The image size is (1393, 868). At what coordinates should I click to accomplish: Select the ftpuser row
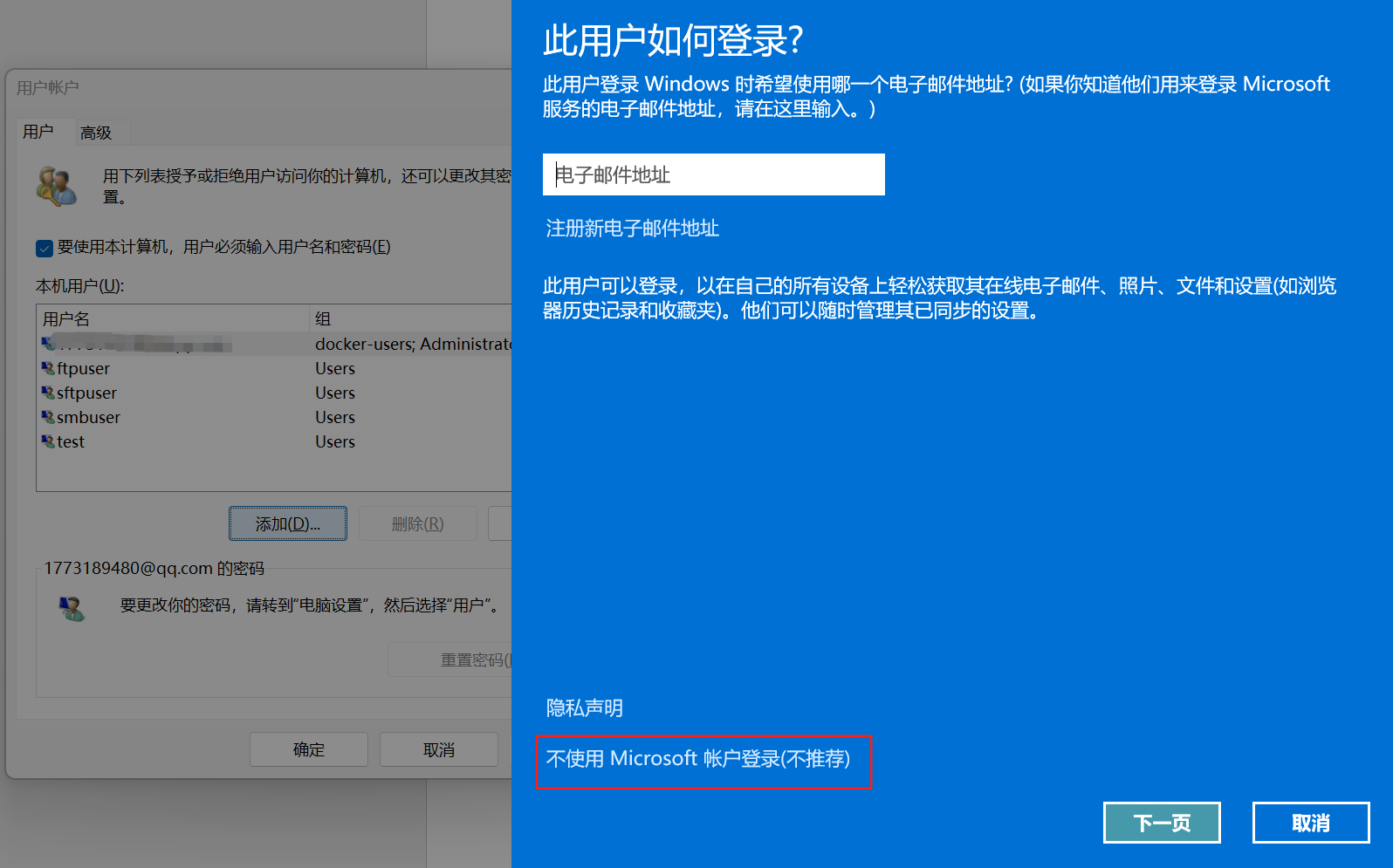(x=274, y=368)
